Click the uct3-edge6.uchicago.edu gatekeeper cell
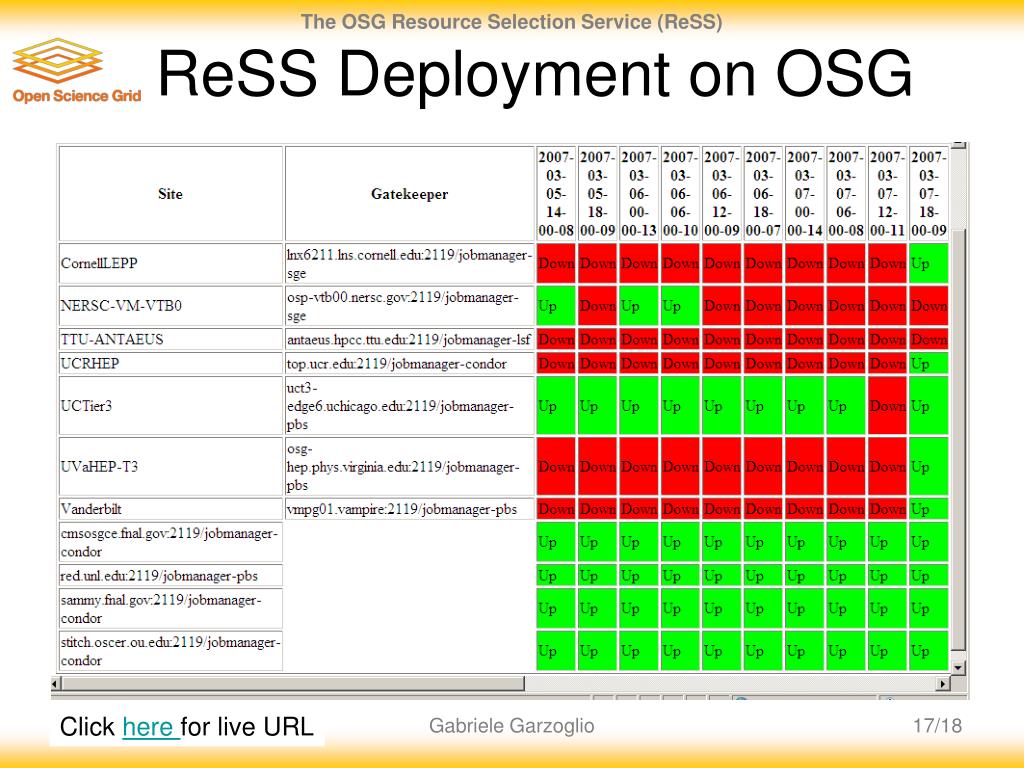Screen dimensions: 1024x768 coord(409,406)
